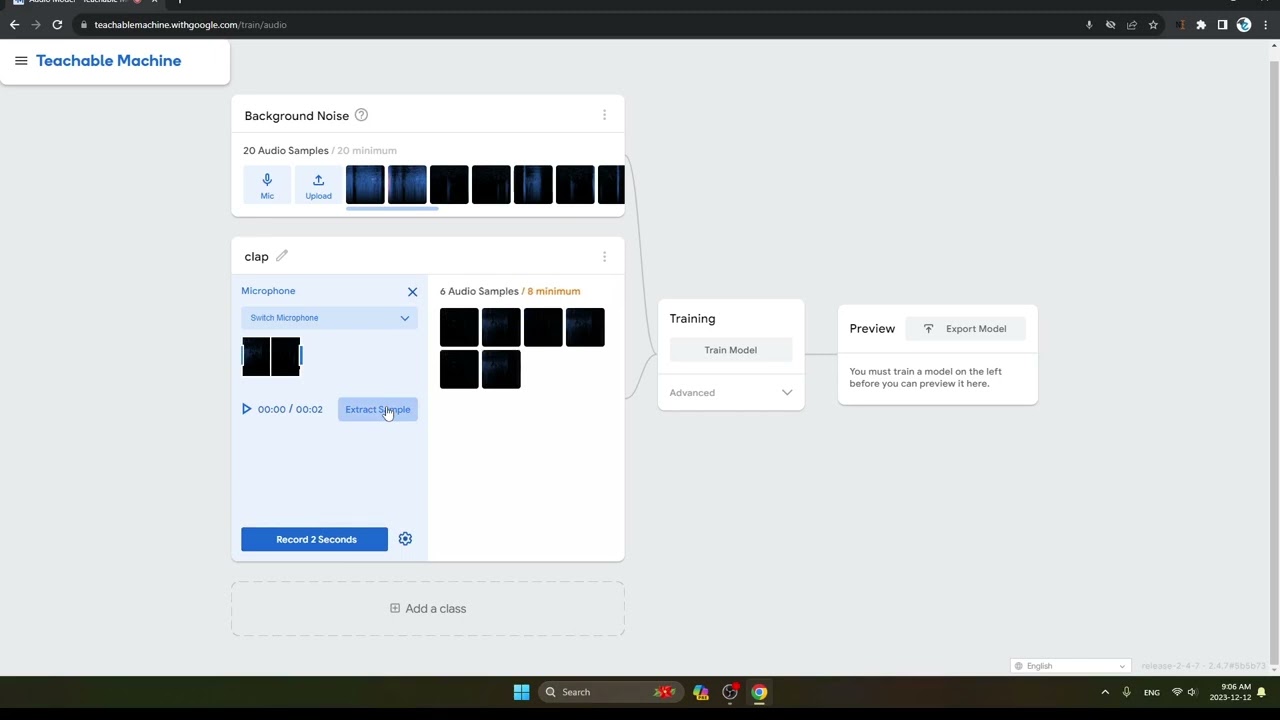Click microphone permission icon in address bar
This screenshot has height=720, width=1280.
pyautogui.click(x=1089, y=25)
